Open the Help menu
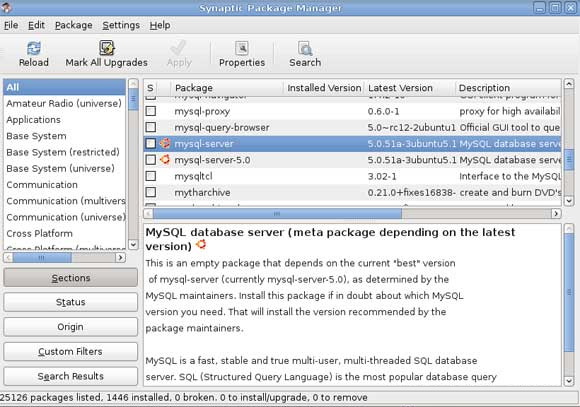580x407 pixels. (160, 25)
